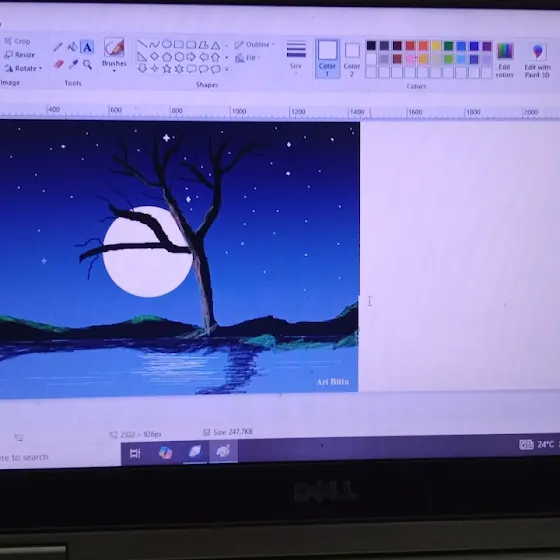This screenshot has width=560, height=560.
Task: Select the Fill with color bucket tool
Action: (x=72, y=47)
